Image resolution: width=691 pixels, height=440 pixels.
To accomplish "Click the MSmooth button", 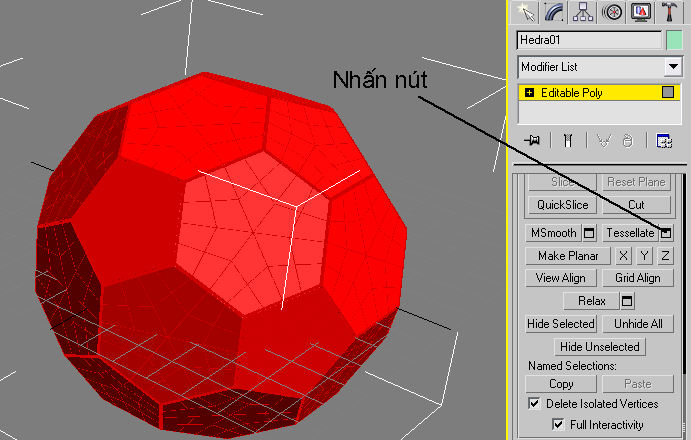I will point(554,233).
